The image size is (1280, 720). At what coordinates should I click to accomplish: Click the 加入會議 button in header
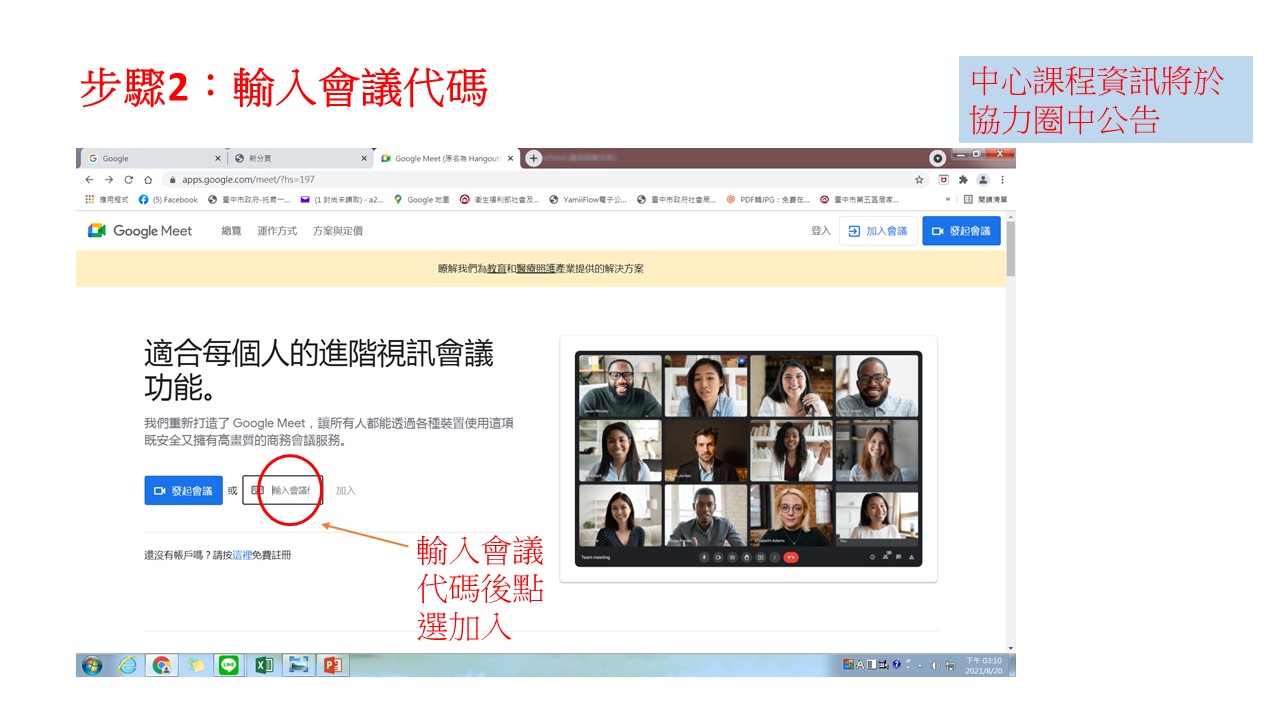pos(878,231)
